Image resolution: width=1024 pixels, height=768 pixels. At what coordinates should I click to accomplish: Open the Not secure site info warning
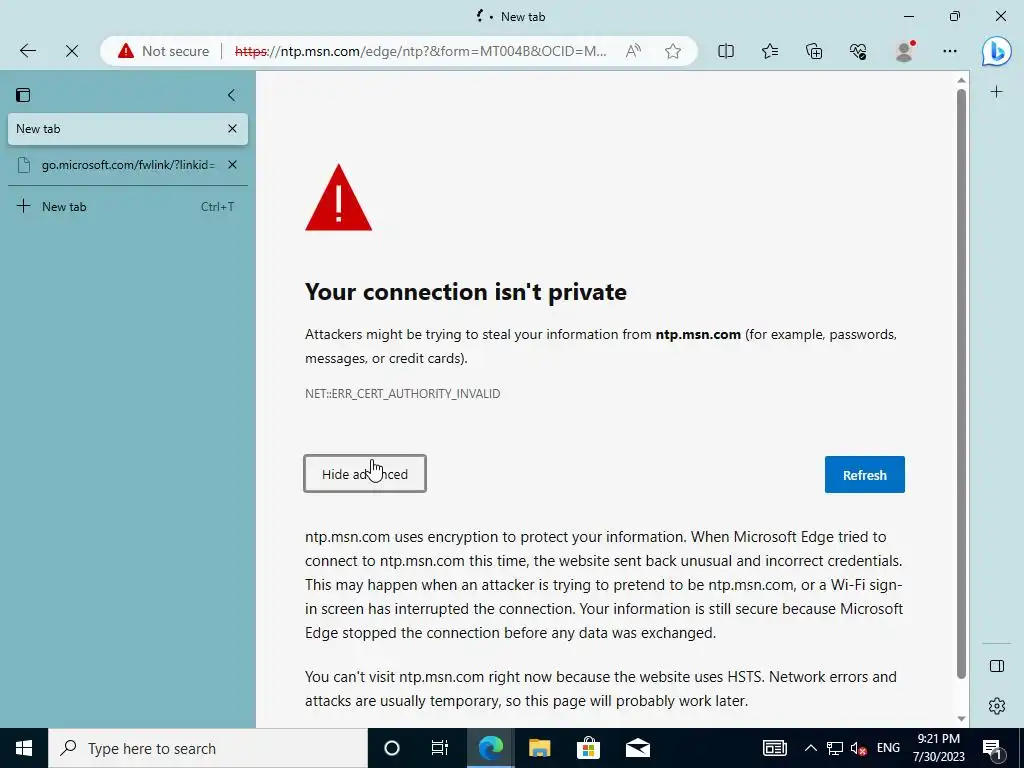[163, 51]
